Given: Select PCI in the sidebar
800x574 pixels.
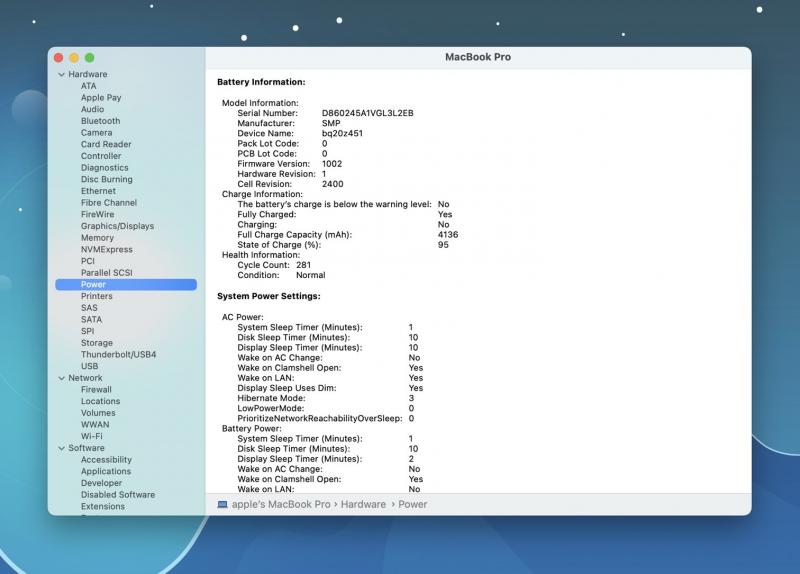Looking at the screenshot, I should point(88,261).
